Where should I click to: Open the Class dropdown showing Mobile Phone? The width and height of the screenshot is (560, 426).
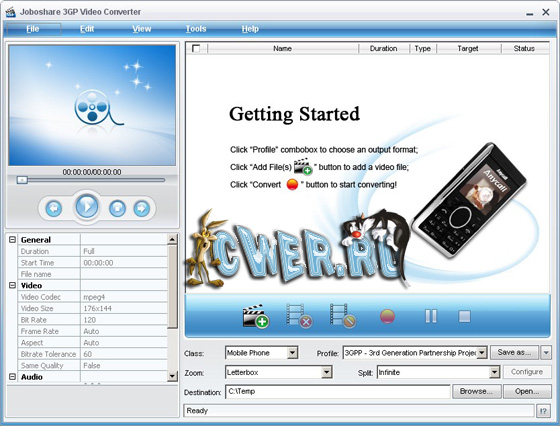292,353
